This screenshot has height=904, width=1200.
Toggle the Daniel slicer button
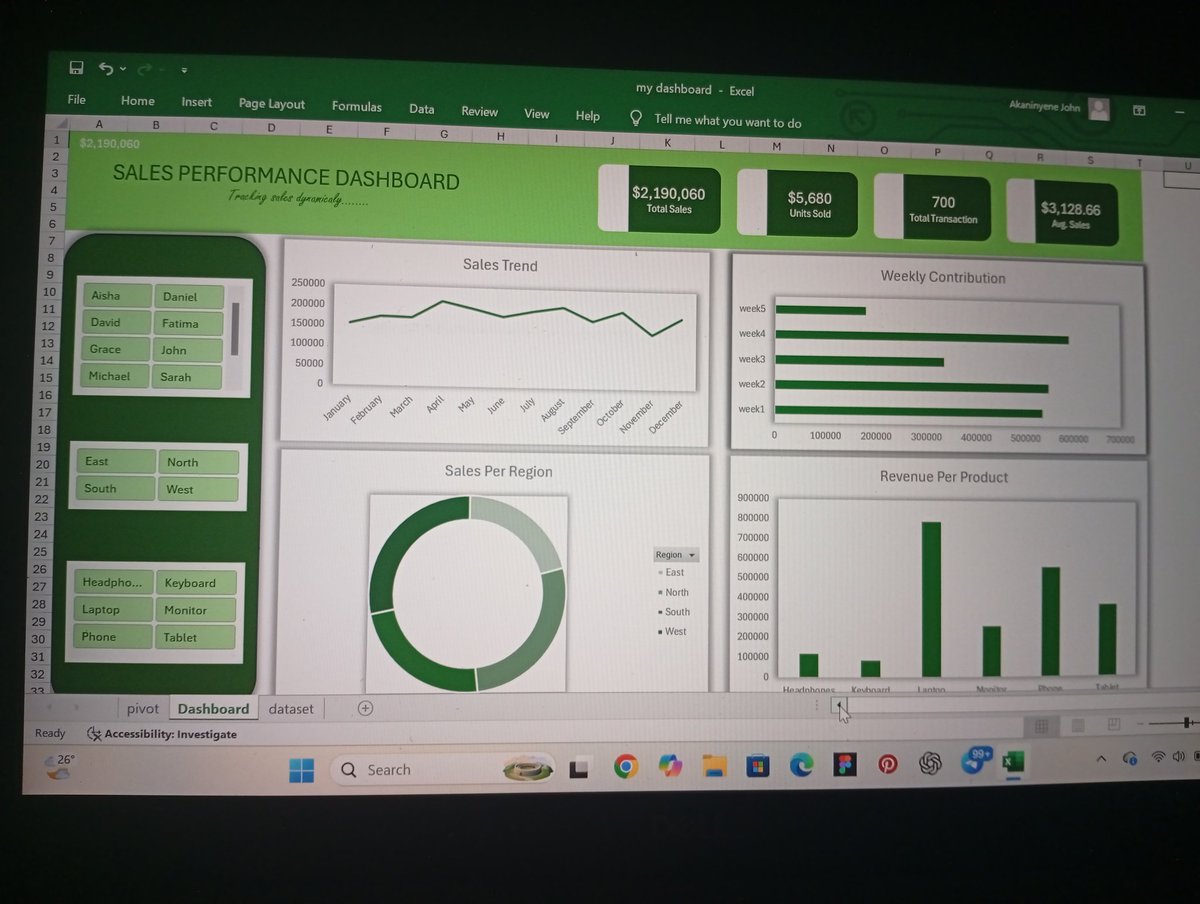(190, 297)
